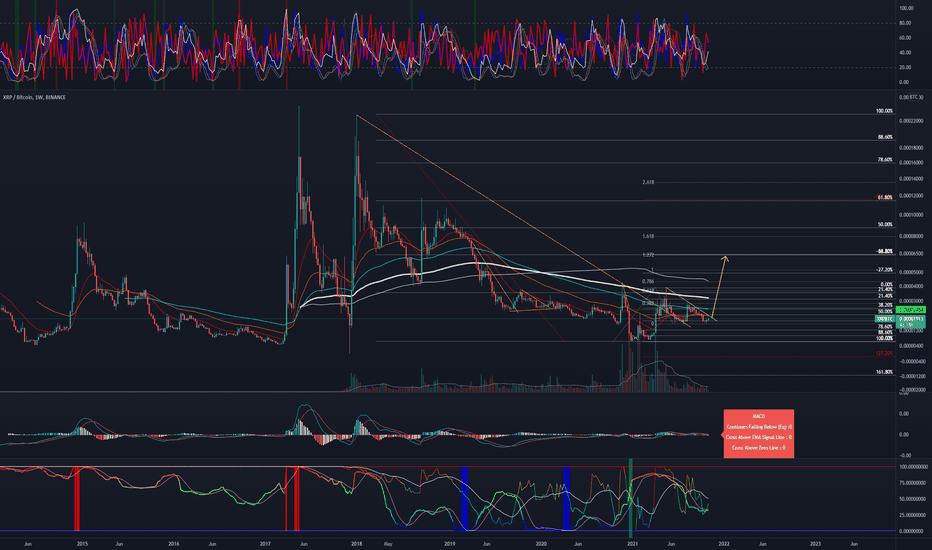Click the Continues Falling Below row in the MACD box
This screenshot has width=932, height=550.
click(x=758, y=427)
